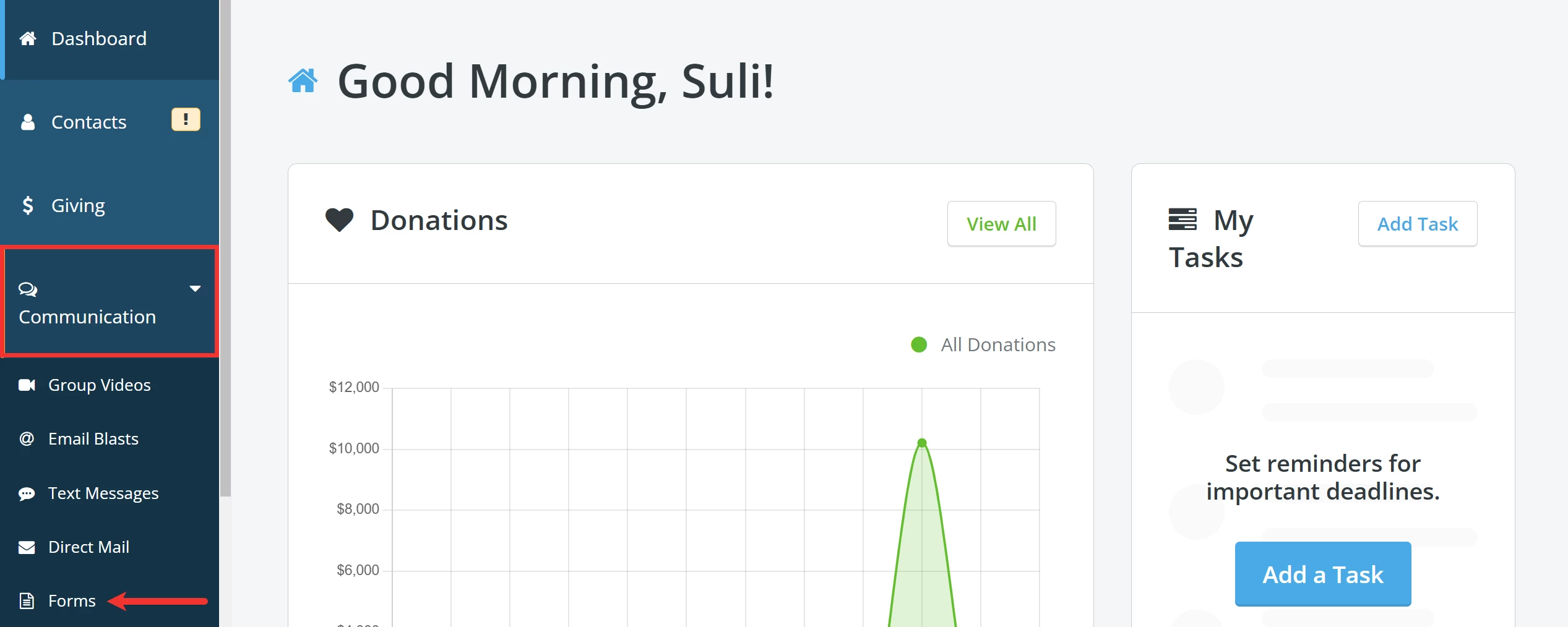
Task: Click the Set reminders for important deadlines text
Action: click(x=1323, y=477)
